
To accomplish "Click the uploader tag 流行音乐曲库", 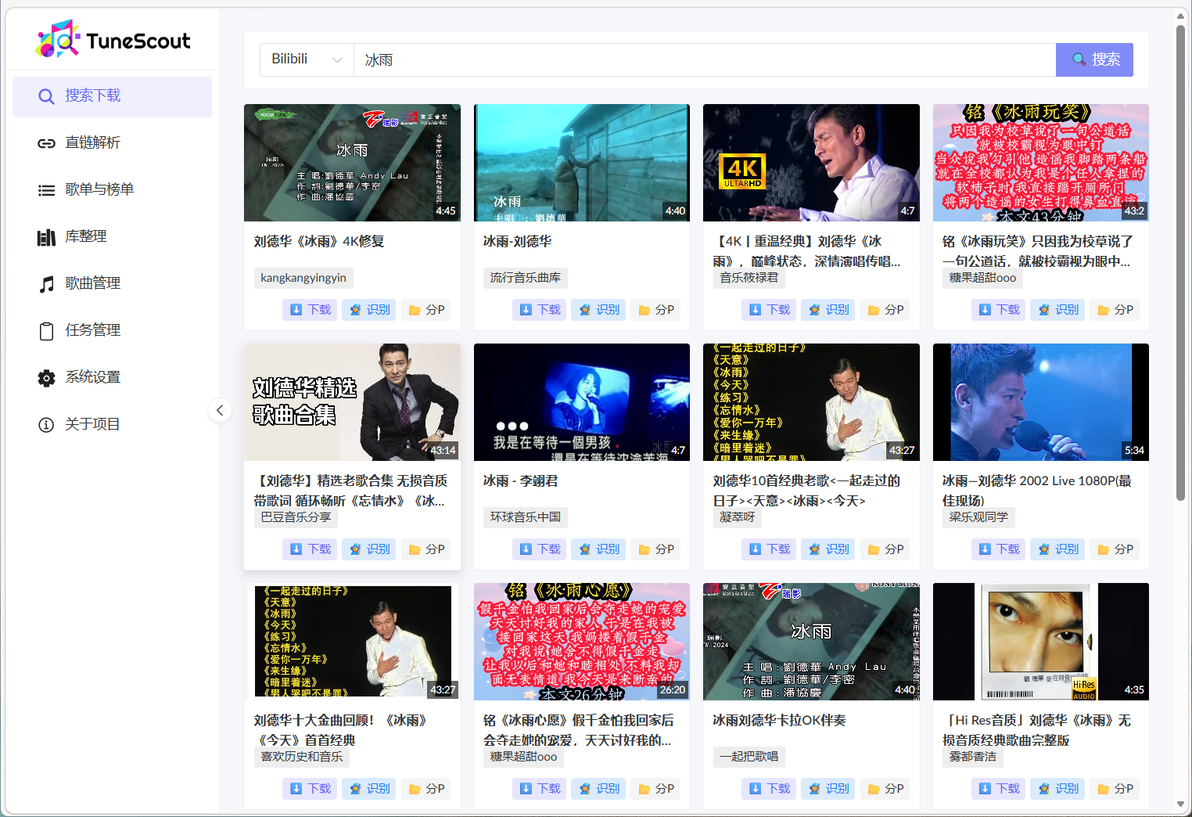I will click(x=525, y=278).
